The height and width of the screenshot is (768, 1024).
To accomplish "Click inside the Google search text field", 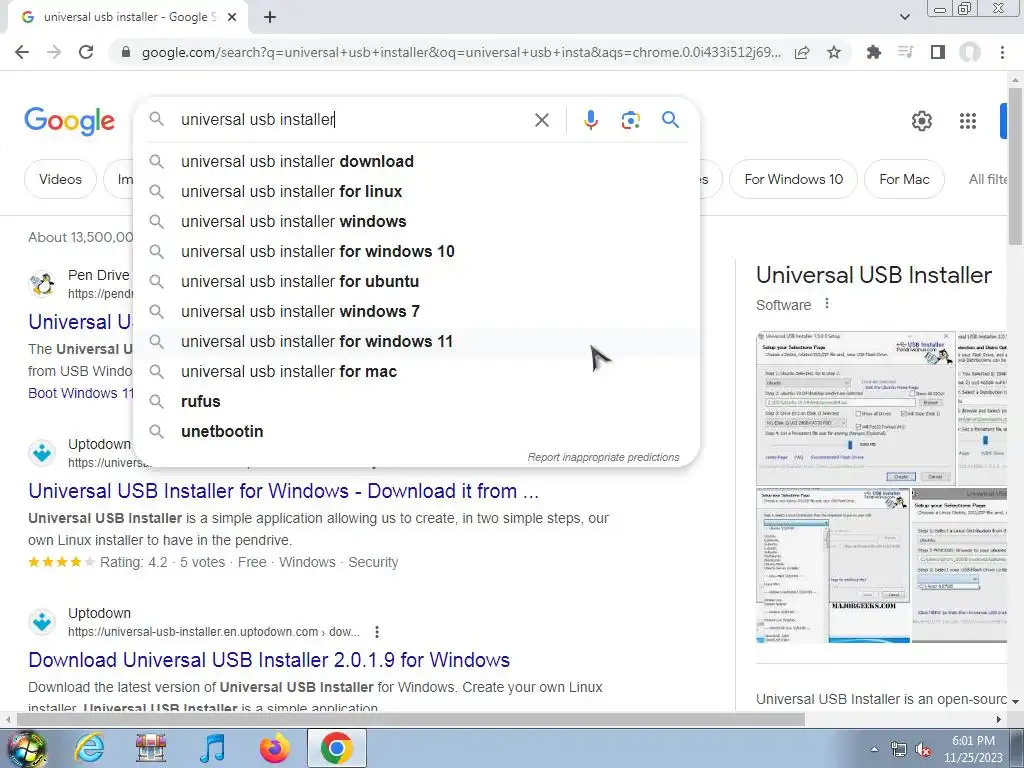I will (x=353, y=120).
